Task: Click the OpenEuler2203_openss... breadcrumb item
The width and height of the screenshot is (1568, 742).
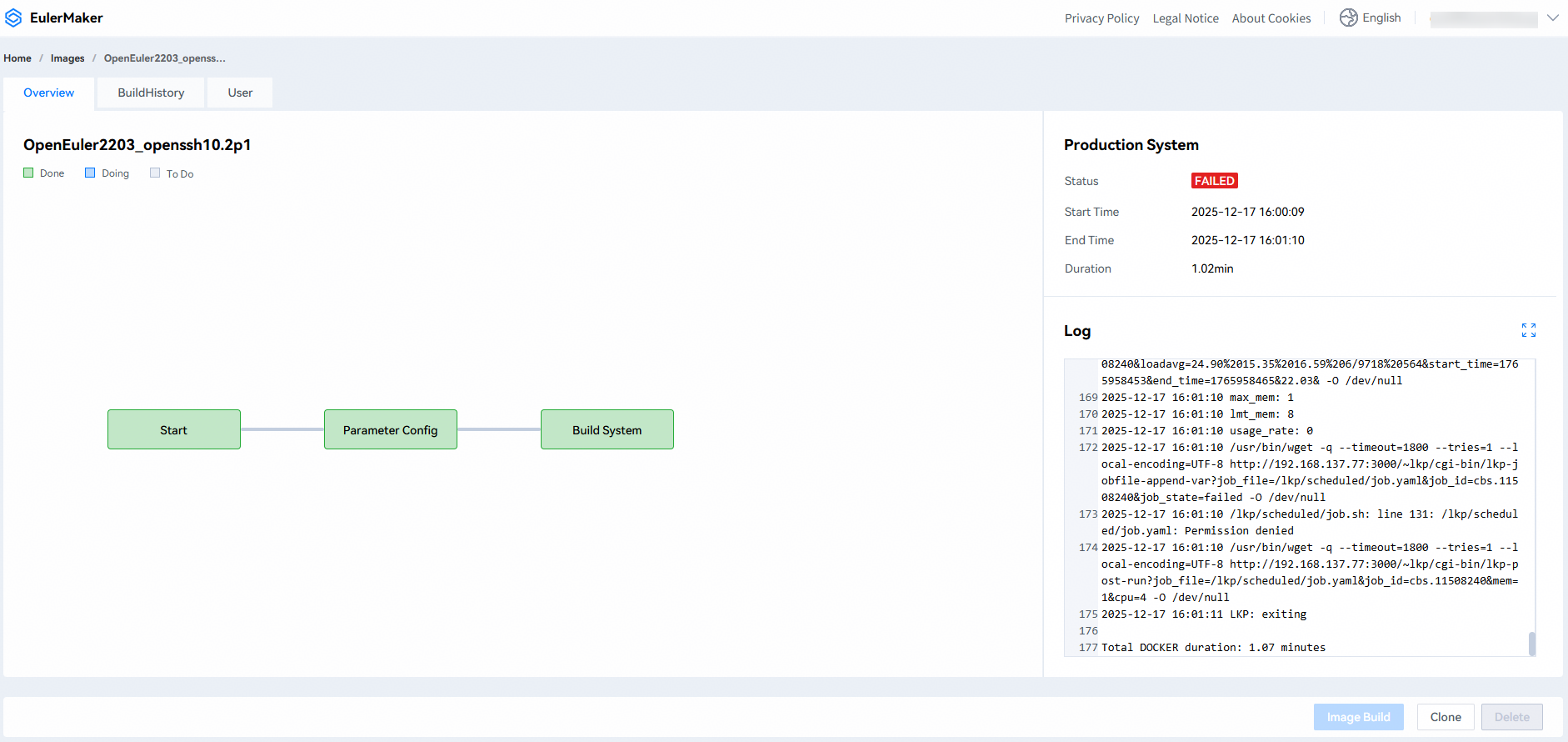Action: pos(165,58)
